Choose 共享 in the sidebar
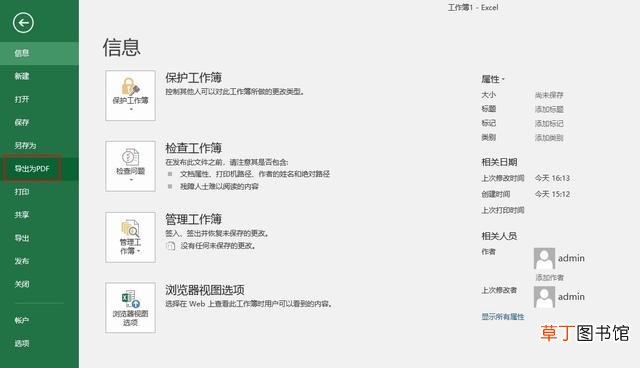The height and width of the screenshot is (368, 640). pos(39,215)
